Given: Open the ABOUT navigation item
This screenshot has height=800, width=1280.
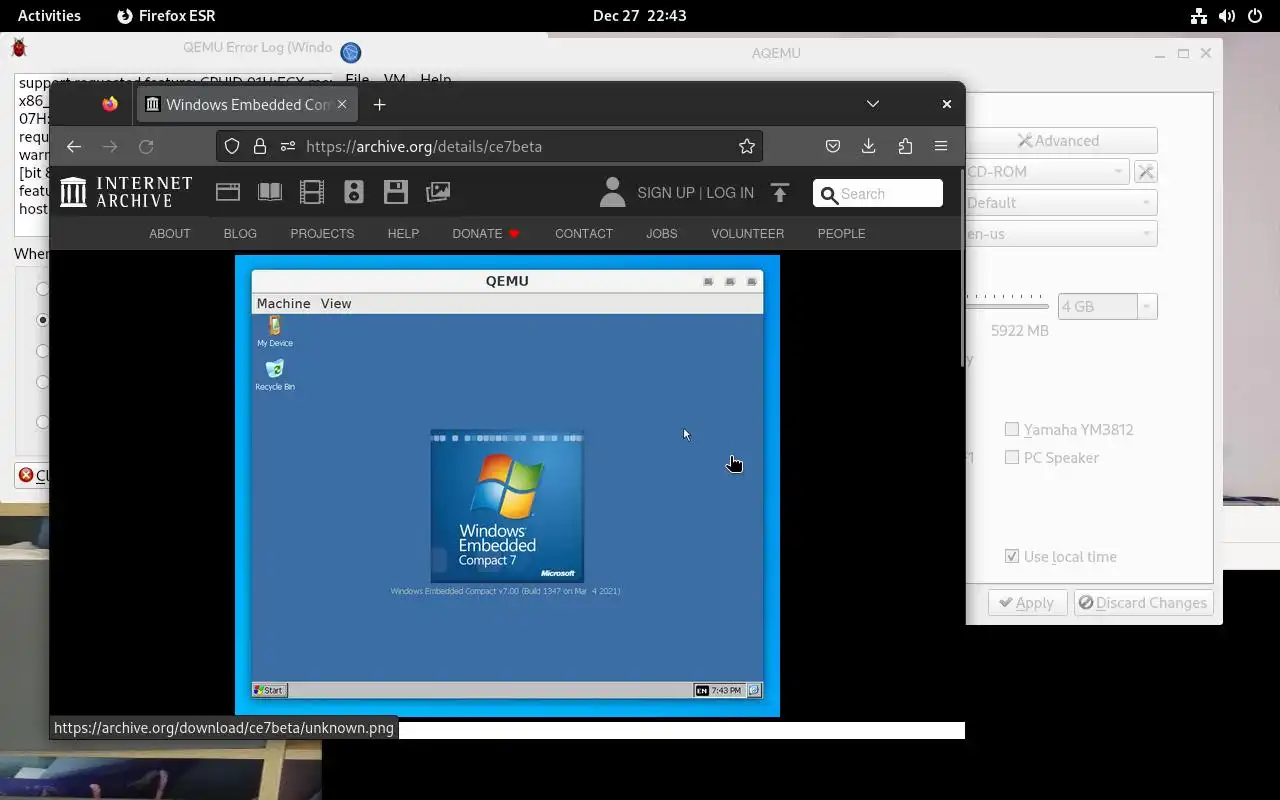Looking at the screenshot, I should [x=169, y=233].
